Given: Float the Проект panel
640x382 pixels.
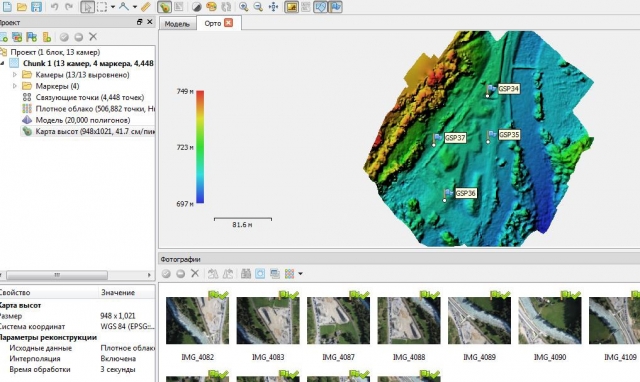Looking at the screenshot, I should tap(139, 22).
